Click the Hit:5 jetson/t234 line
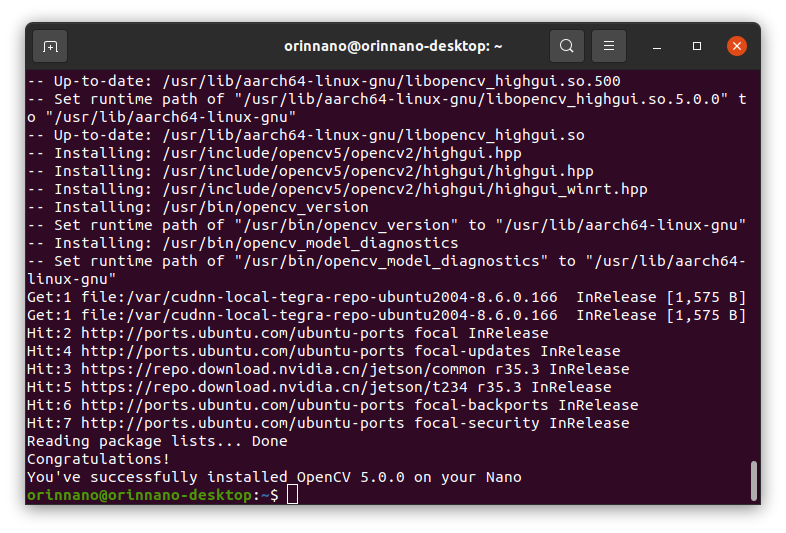786x533 pixels. [x=319, y=387]
